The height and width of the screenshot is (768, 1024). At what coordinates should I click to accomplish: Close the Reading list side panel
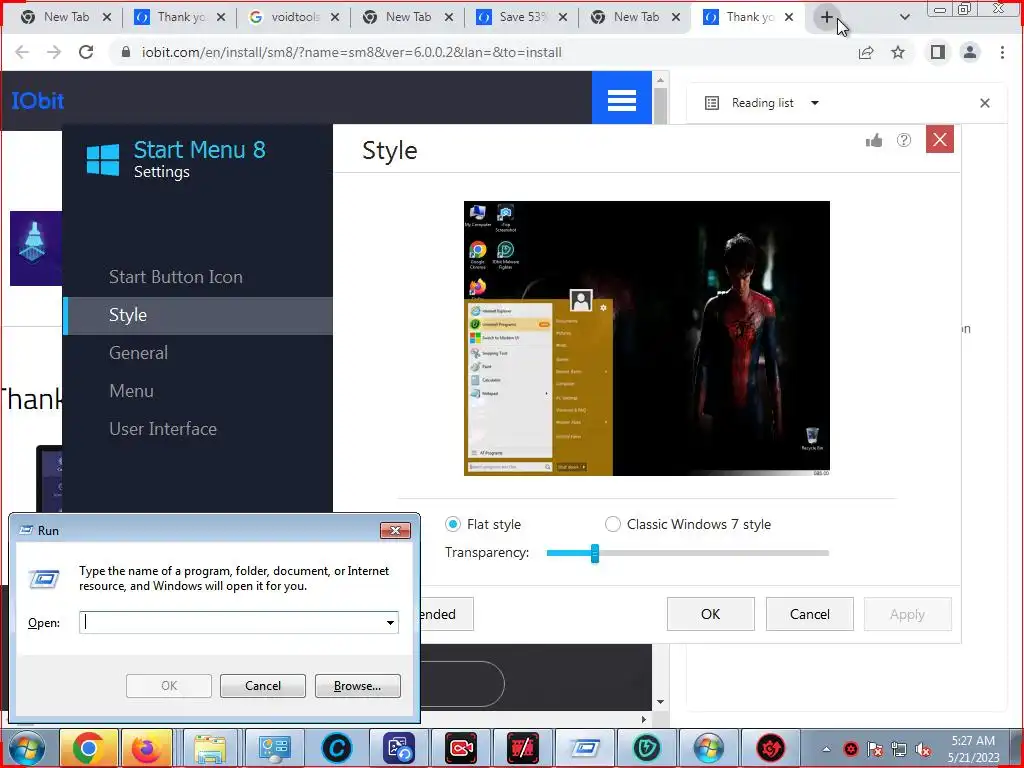click(985, 103)
